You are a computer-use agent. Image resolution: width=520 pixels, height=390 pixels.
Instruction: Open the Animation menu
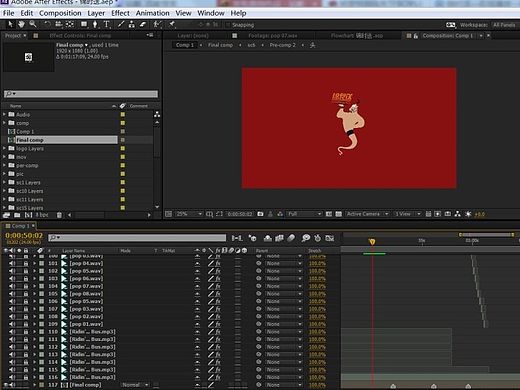pyautogui.click(x=152, y=13)
